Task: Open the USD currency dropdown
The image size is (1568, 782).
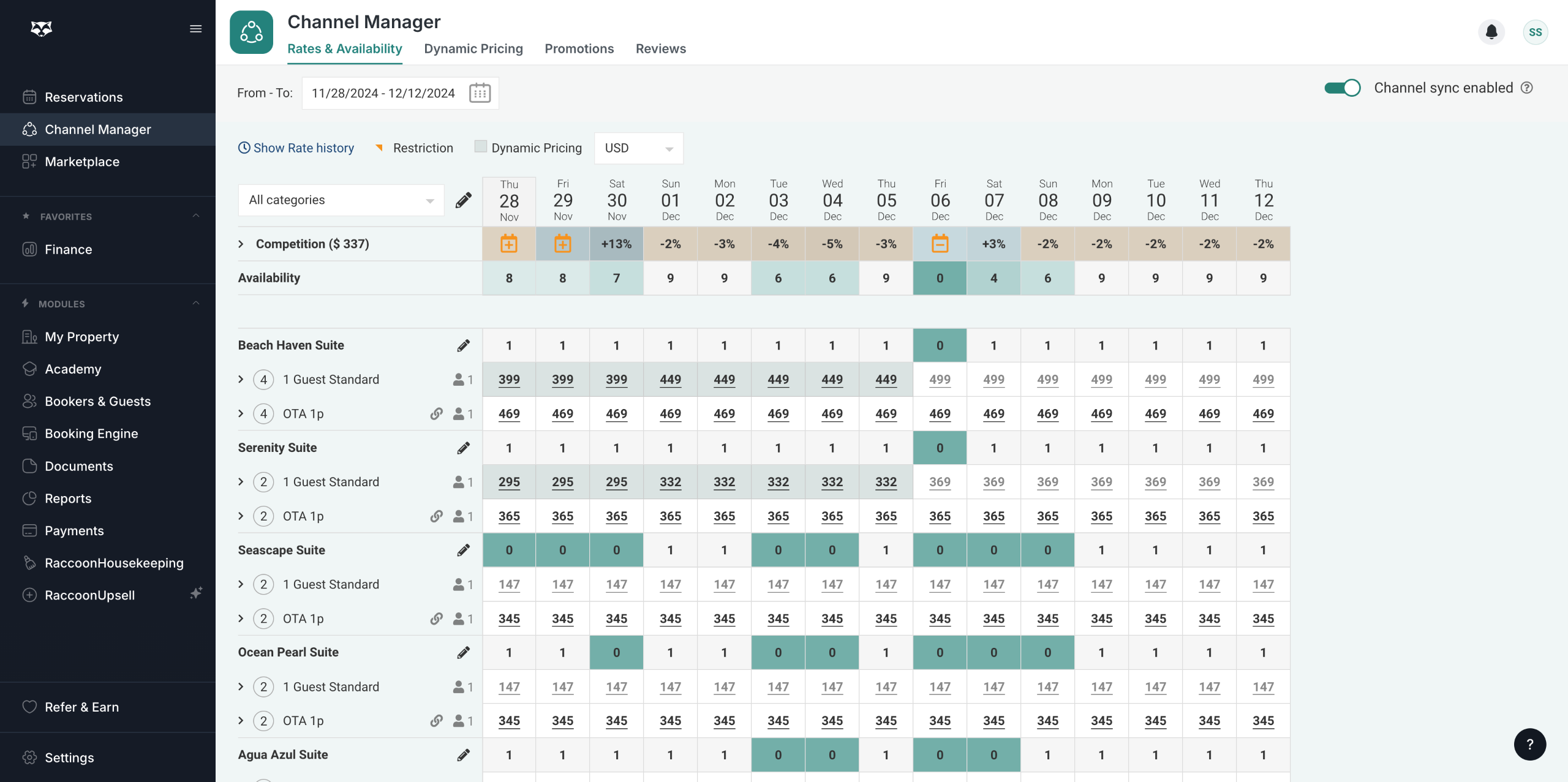Action: tap(638, 148)
